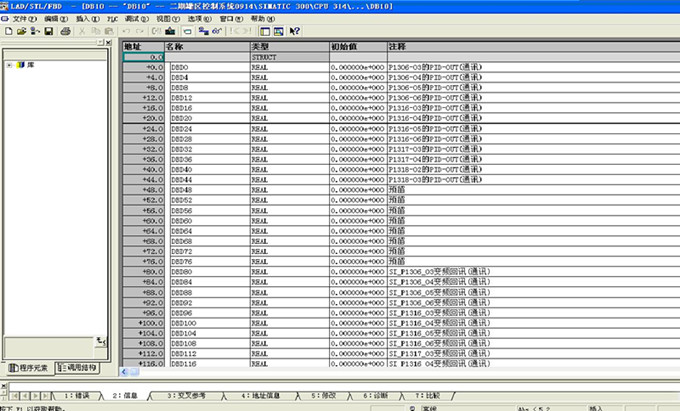680x411 pixels.
Task: Click the +24.0 address row header
Action: click(143, 129)
